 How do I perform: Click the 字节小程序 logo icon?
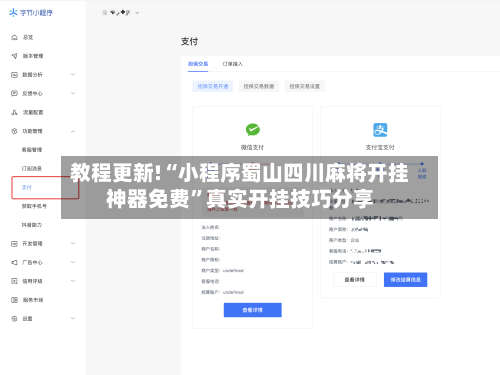13,13
